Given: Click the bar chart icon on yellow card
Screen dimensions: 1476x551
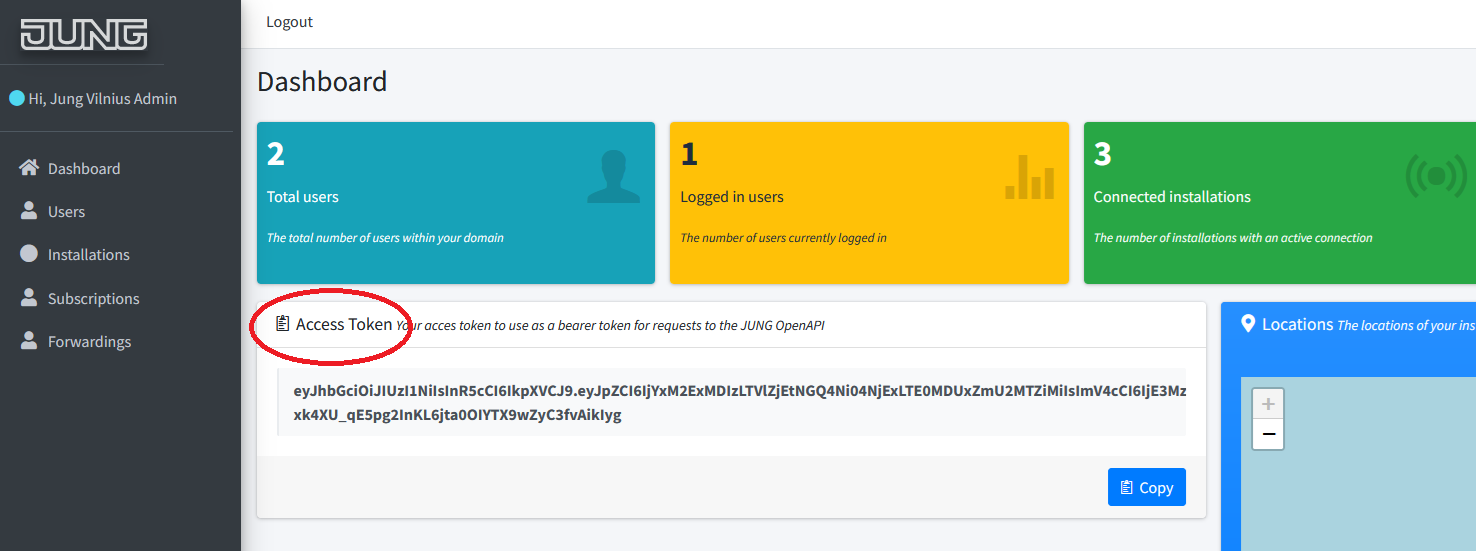Looking at the screenshot, I should click(x=1029, y=177).
